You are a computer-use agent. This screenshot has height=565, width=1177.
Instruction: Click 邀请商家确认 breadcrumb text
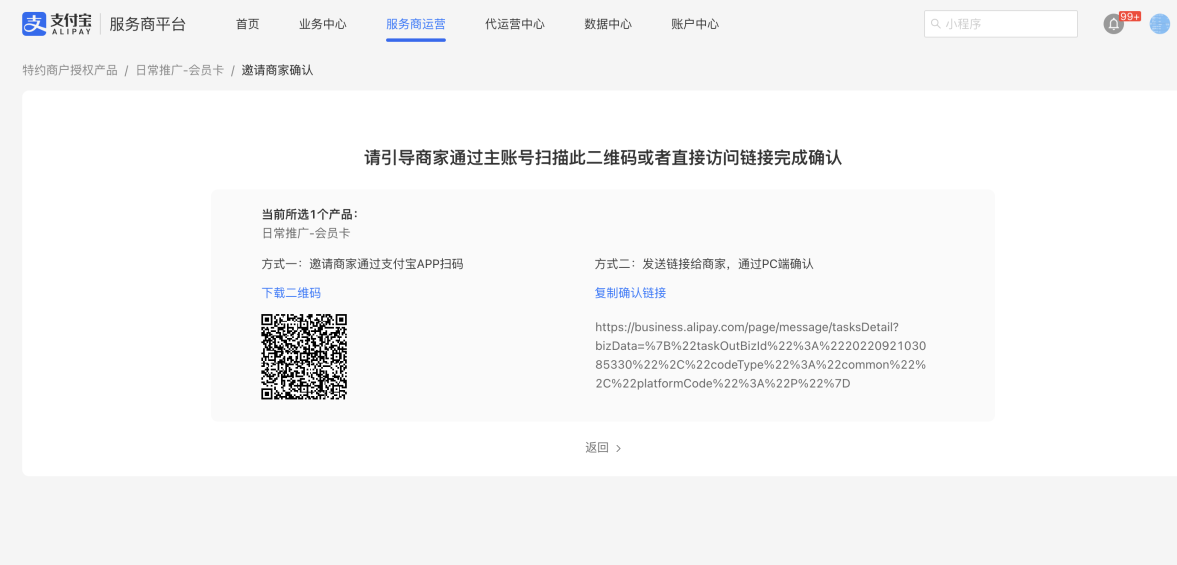point(277,71)
